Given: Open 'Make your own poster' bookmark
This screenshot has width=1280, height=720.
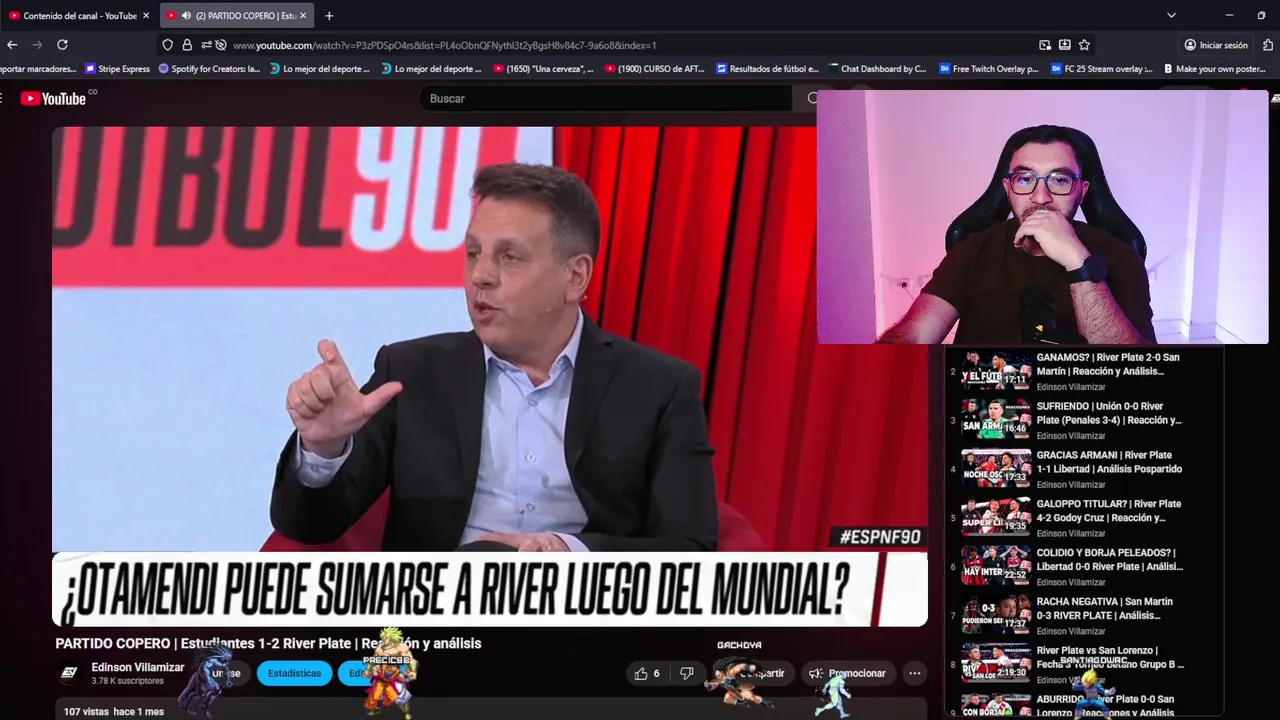Looking at the screenshot, I should [1214, 69].
